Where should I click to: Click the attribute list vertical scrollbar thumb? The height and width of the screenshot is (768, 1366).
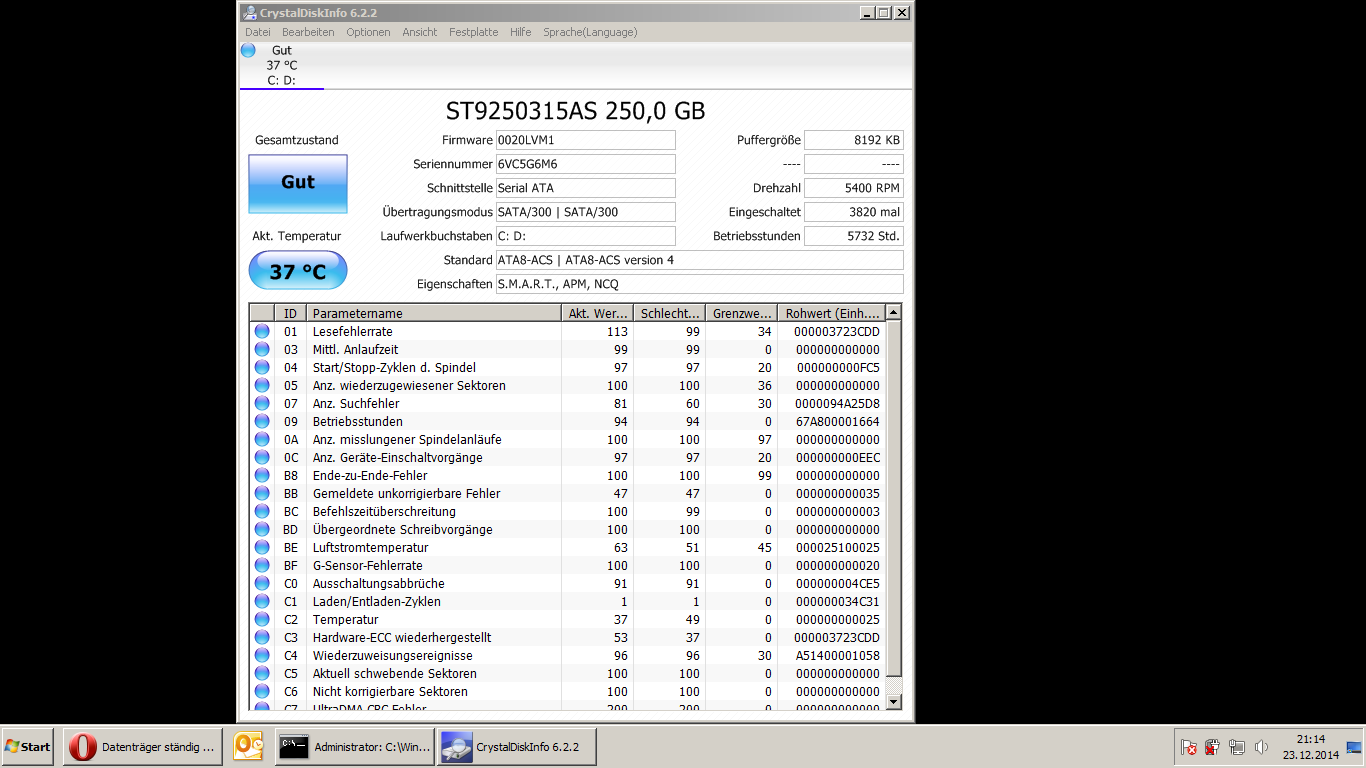(x=894, y=499)
